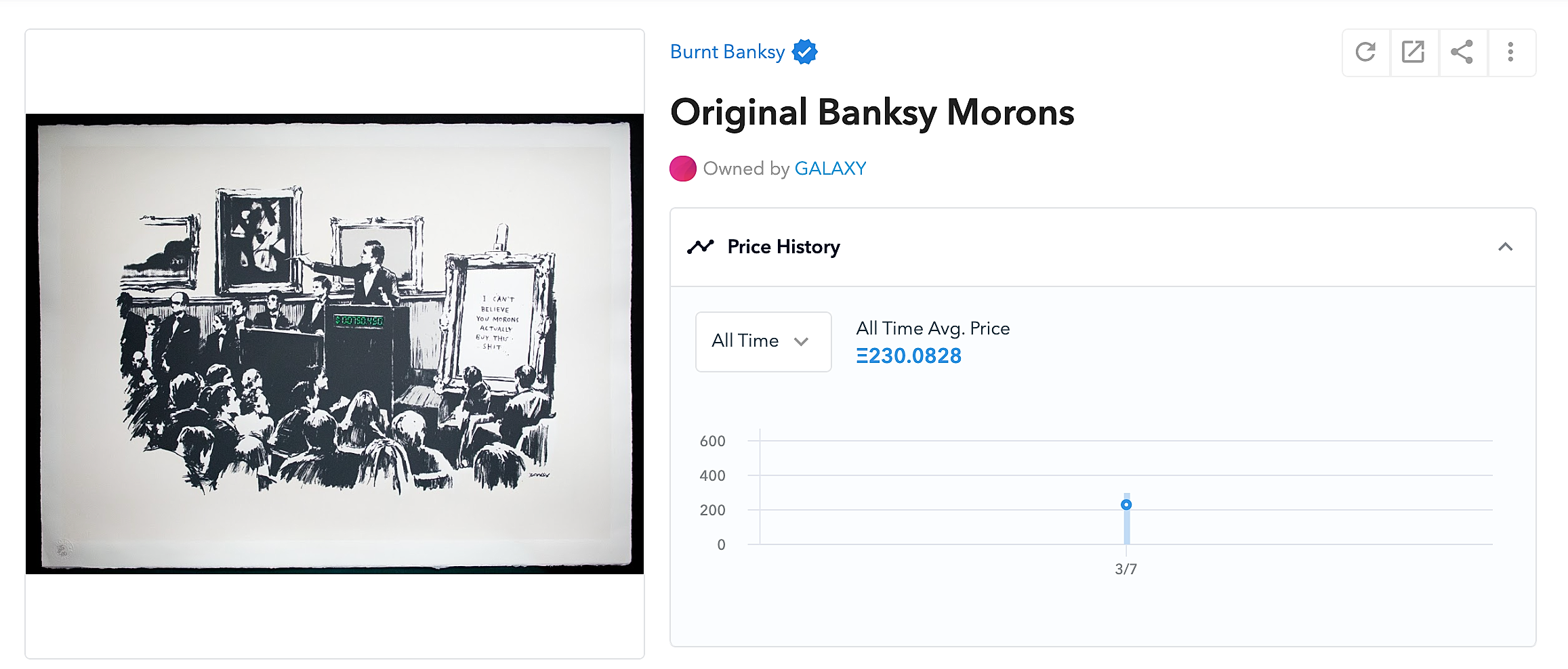
Task: Visit the GALAXY owner profile link
Action: coord(830,169)
